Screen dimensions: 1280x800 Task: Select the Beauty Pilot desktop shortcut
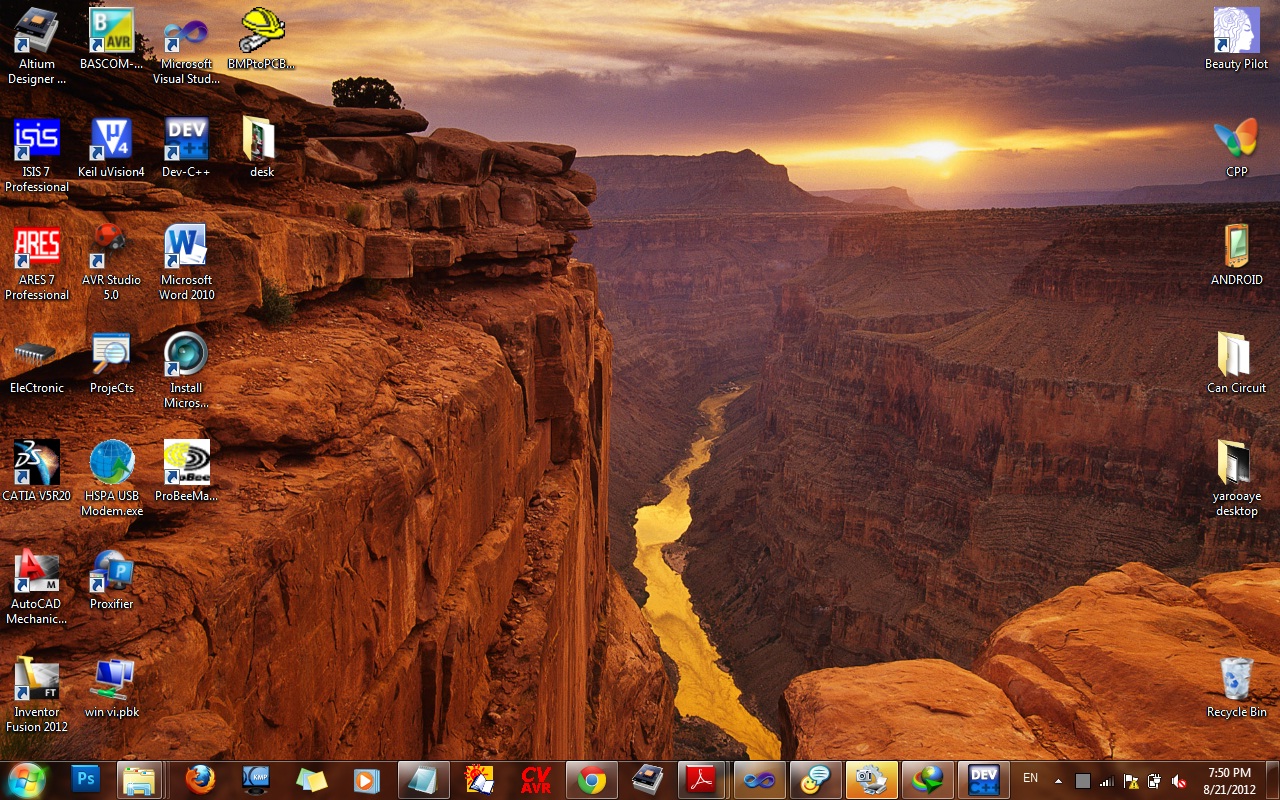pyautogui.click(x=1236, y=40)
